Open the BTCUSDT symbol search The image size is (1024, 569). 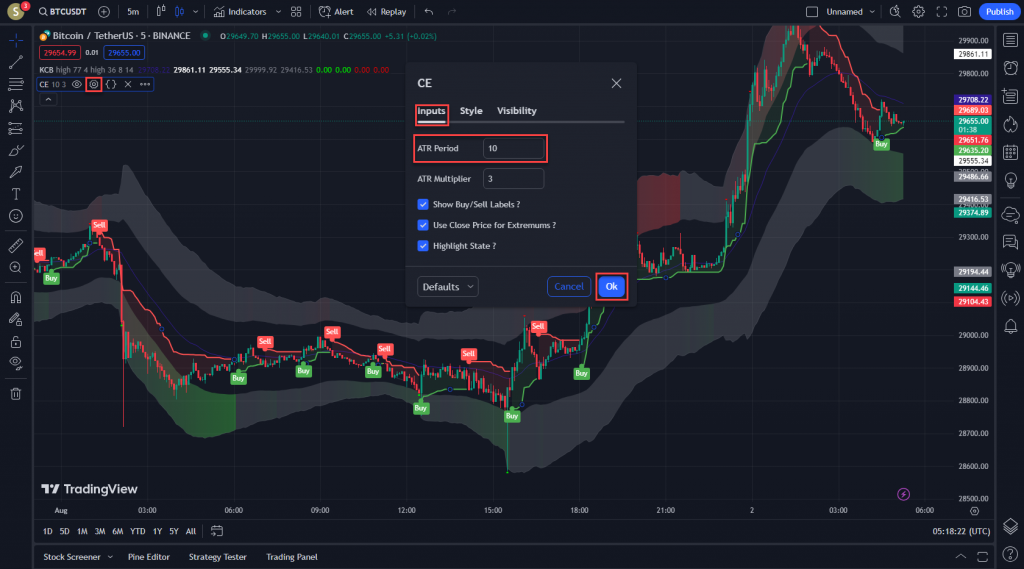(63, 12)
